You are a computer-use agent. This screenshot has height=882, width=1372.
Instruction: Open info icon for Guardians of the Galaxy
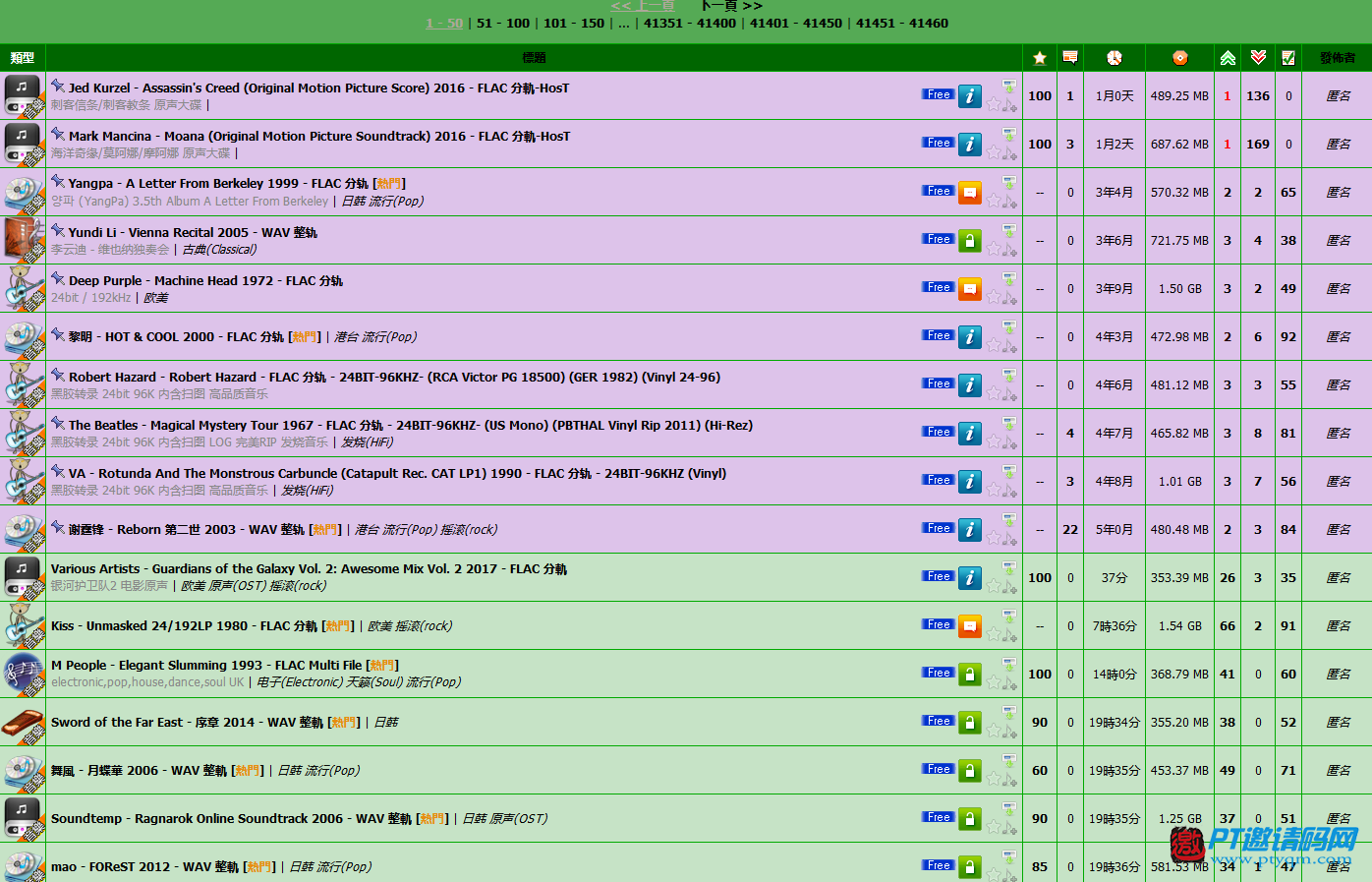[x=970, y=577]
